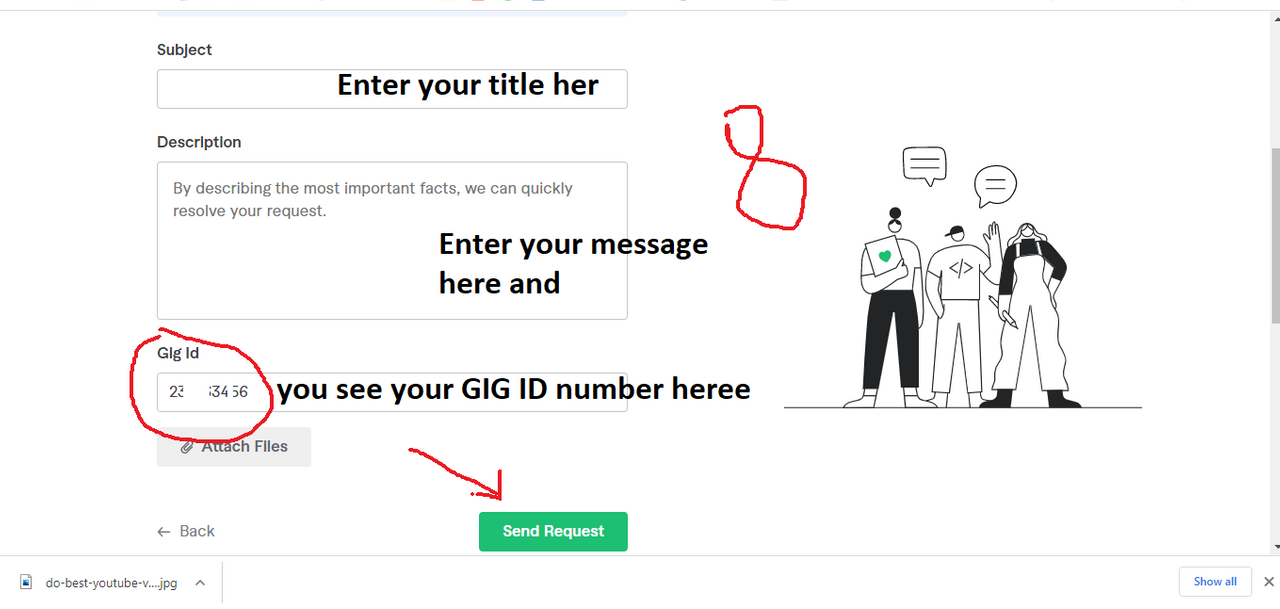Click the page vertical scrollbar thumb

[1274, 236]
